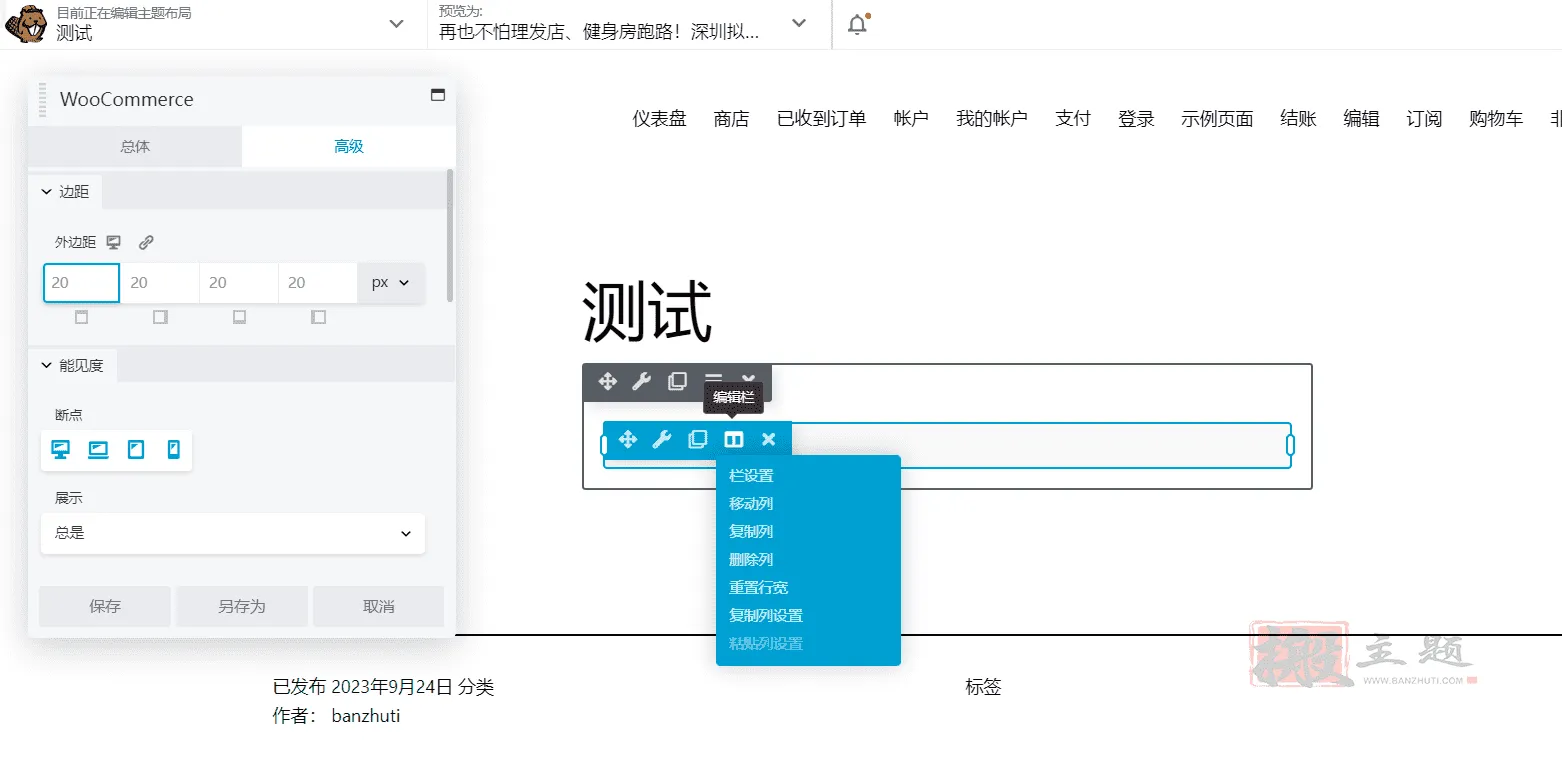Viewport: 1562px width, 763px height.
Task: Open the 购物车 navigation link
Action: 1496,119
